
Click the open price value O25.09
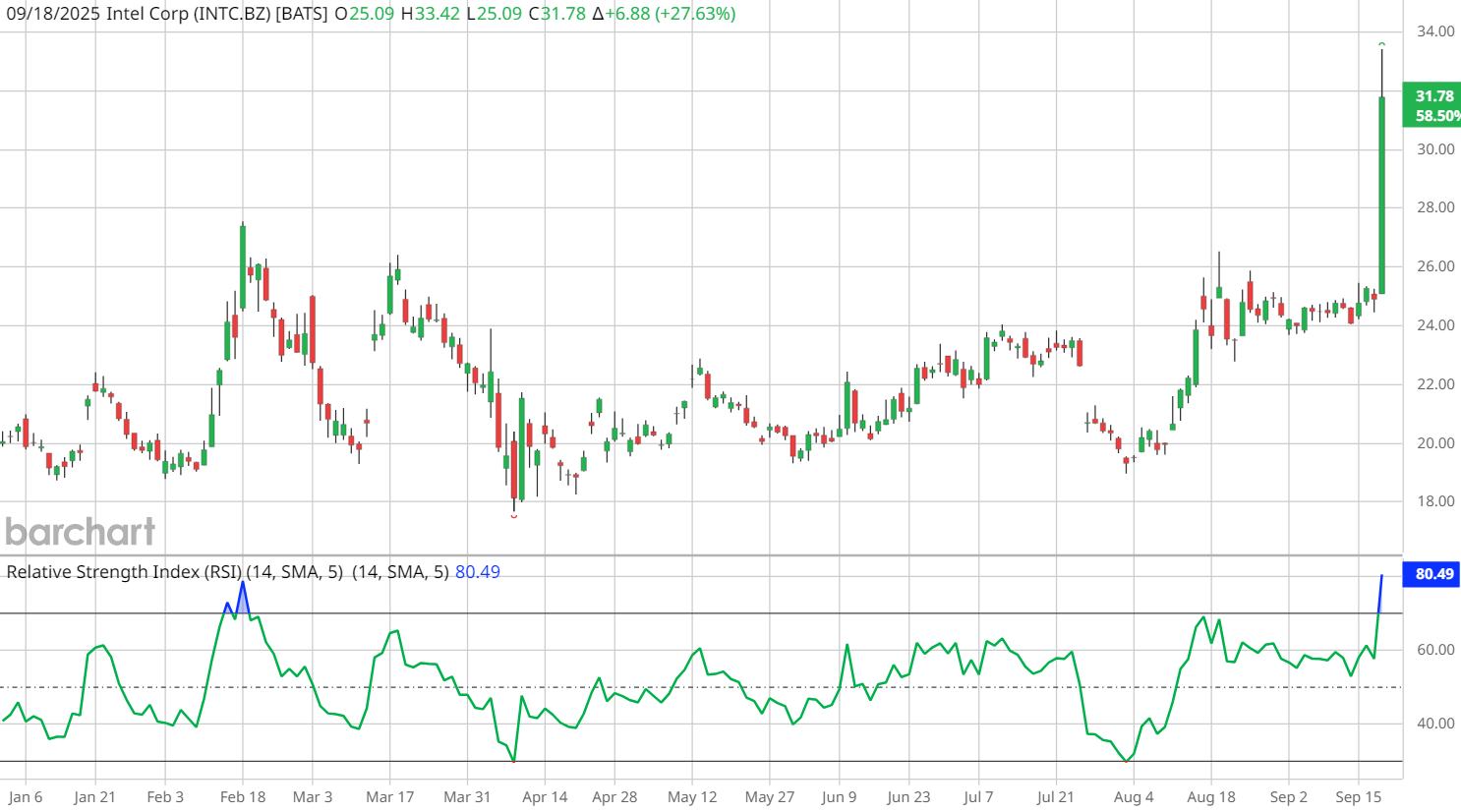(365, 14)
